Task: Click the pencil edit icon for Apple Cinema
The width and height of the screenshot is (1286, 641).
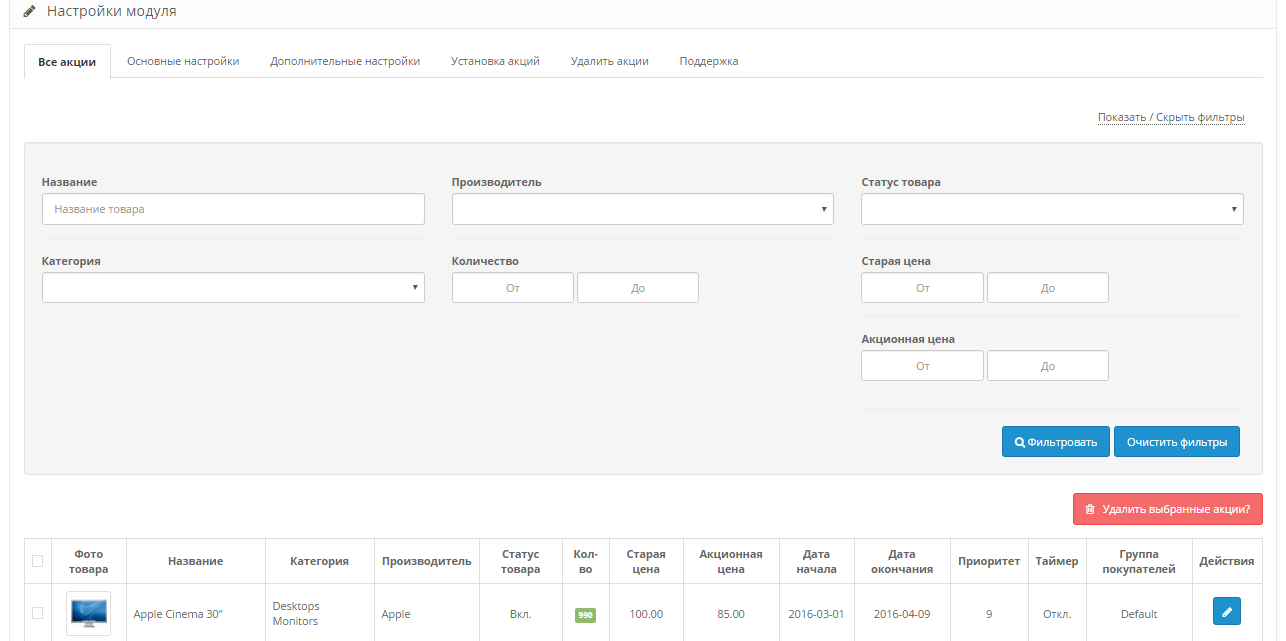Action: pyautogui.click(x=1226, y=611)
